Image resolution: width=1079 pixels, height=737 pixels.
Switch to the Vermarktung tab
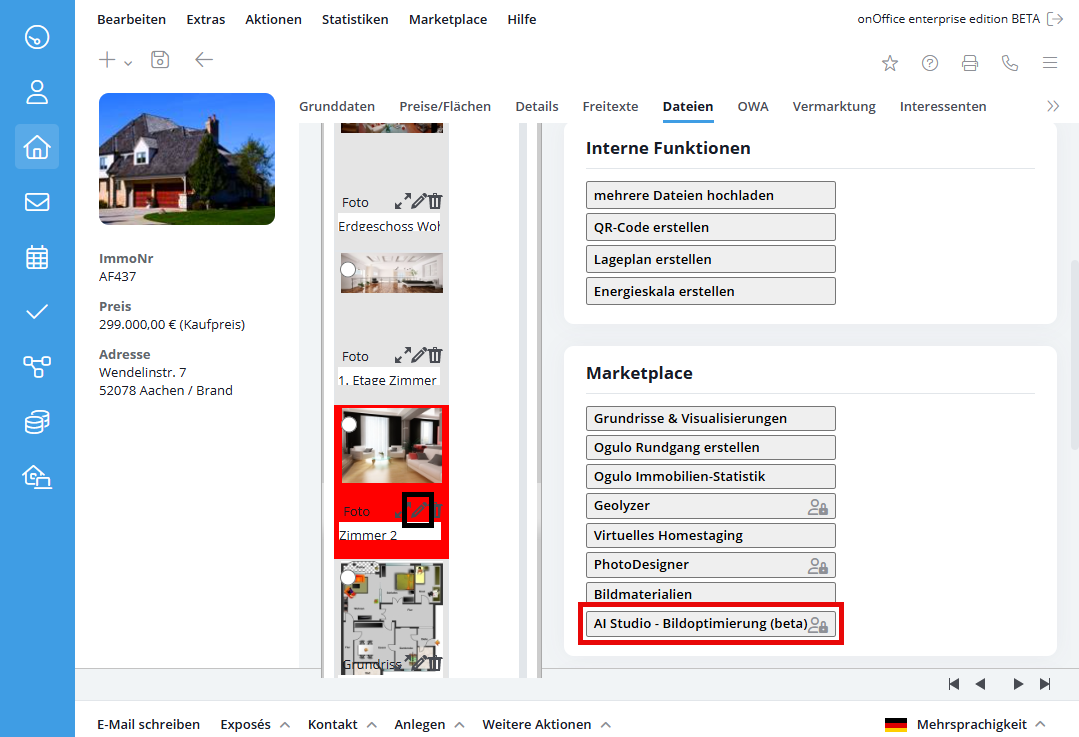[x=834, y=106]
